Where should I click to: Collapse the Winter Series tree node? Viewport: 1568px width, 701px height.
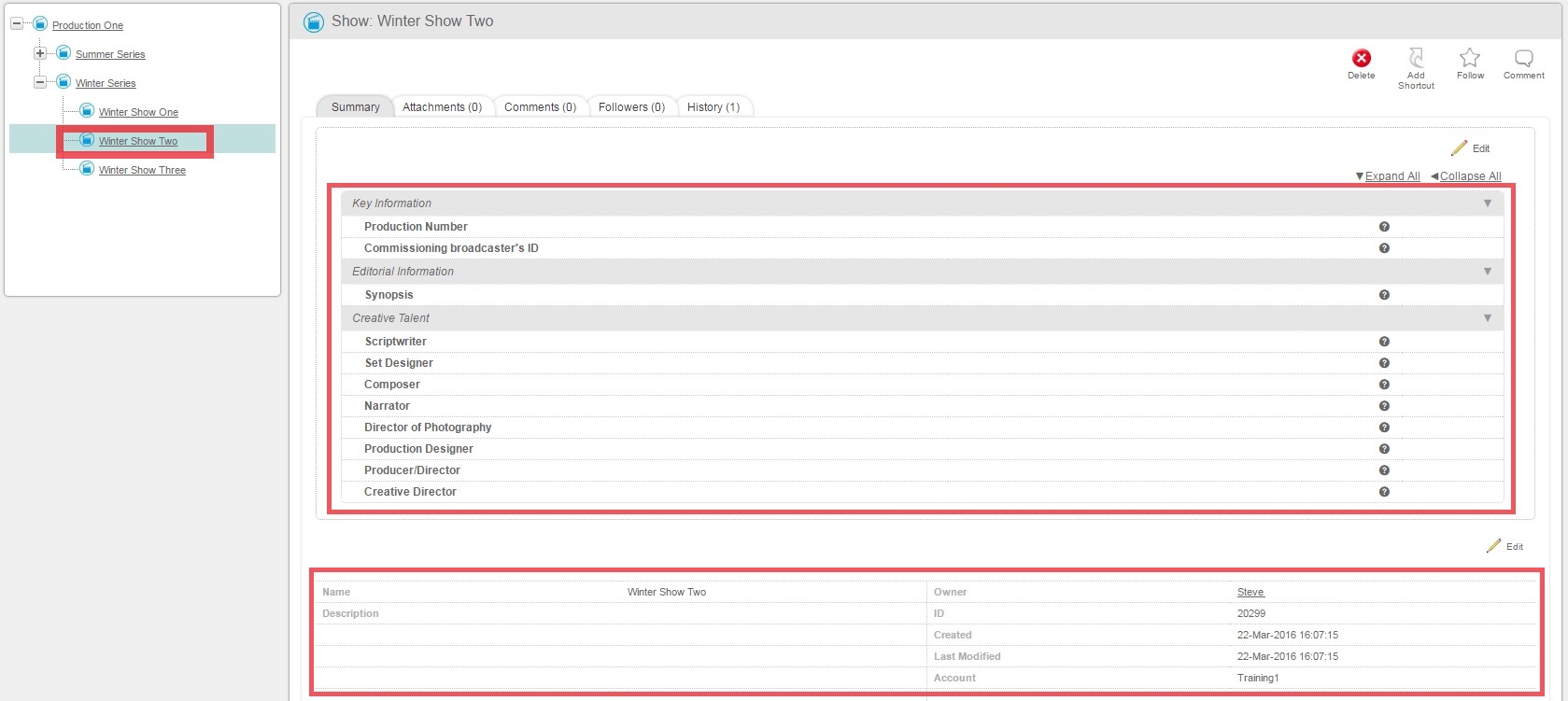pyautogui.click(x=40, y=82)
